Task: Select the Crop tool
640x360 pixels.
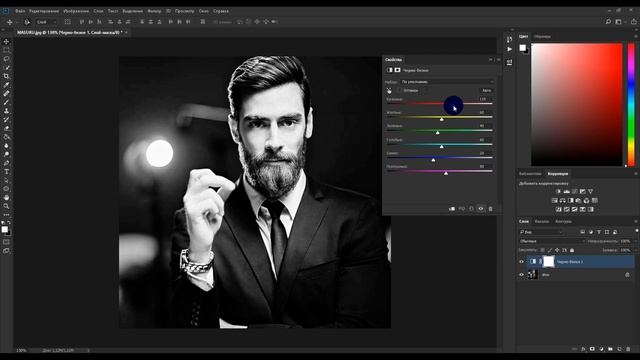Action: click(6, 76)
